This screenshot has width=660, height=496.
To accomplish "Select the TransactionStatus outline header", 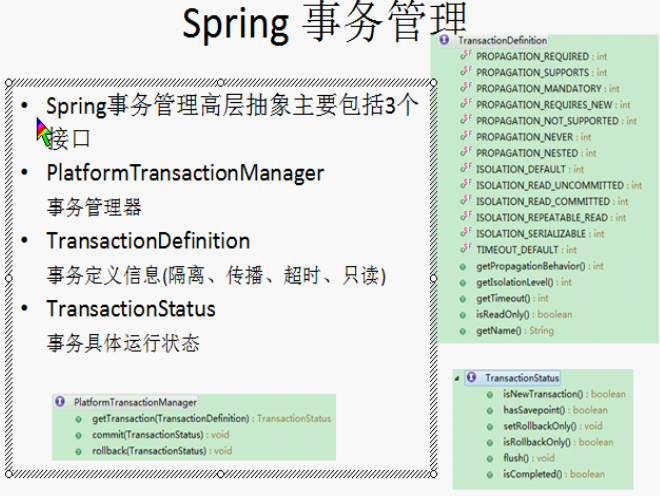I will [513, 378].
